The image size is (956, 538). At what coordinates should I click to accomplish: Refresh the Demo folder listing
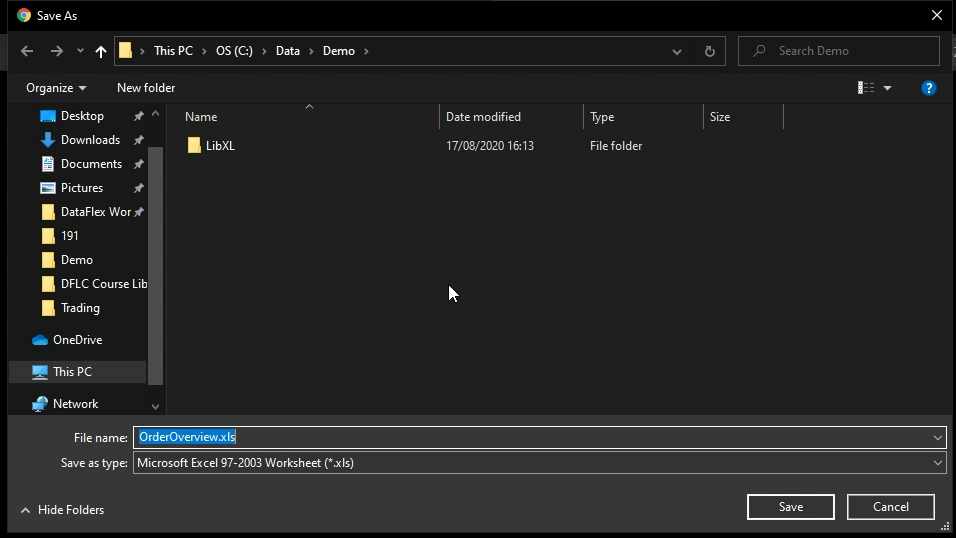point(709,51)
